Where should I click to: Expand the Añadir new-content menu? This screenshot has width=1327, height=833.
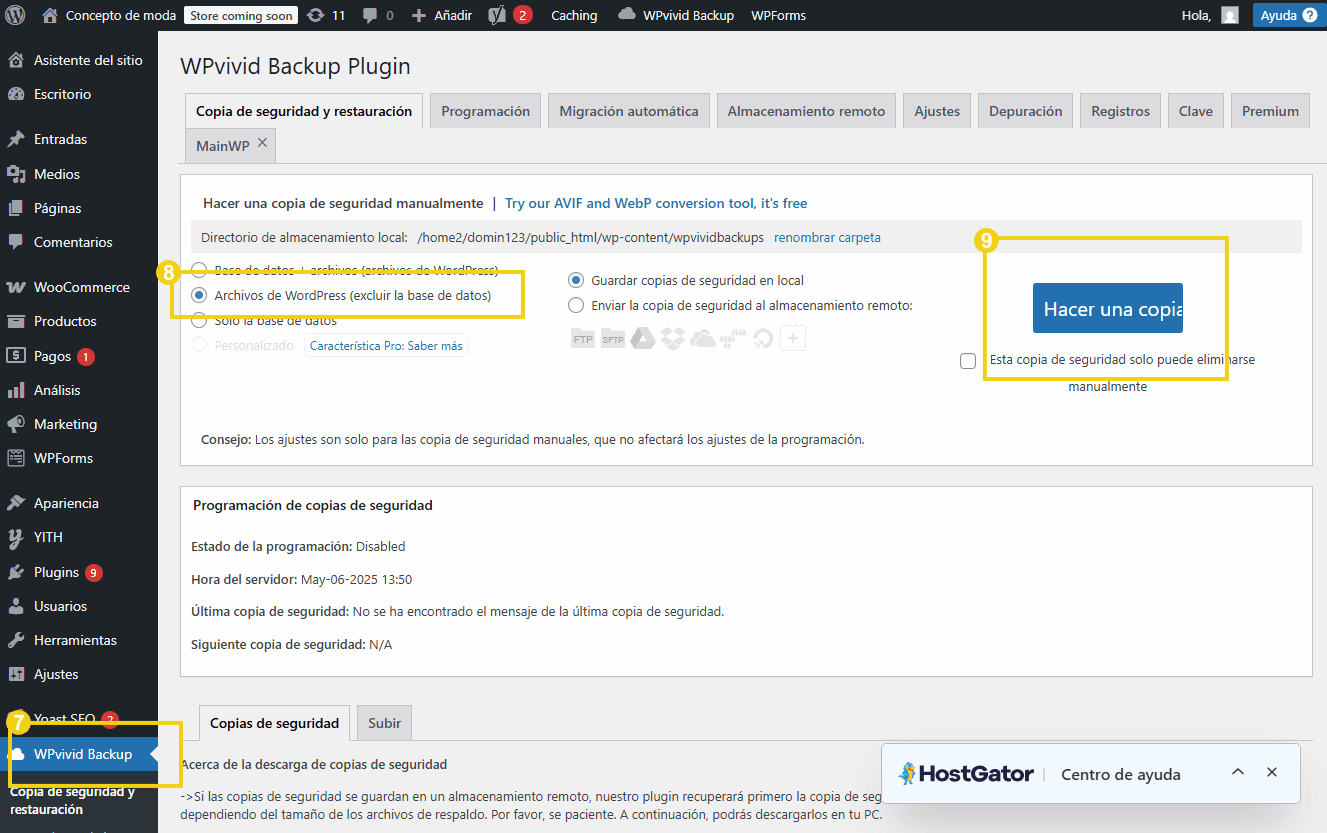[x=441, y=15]
